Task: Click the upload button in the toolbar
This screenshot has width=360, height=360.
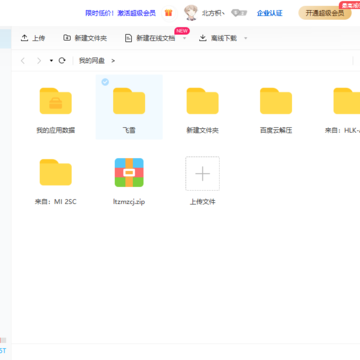Action: [x=33, y=38]
